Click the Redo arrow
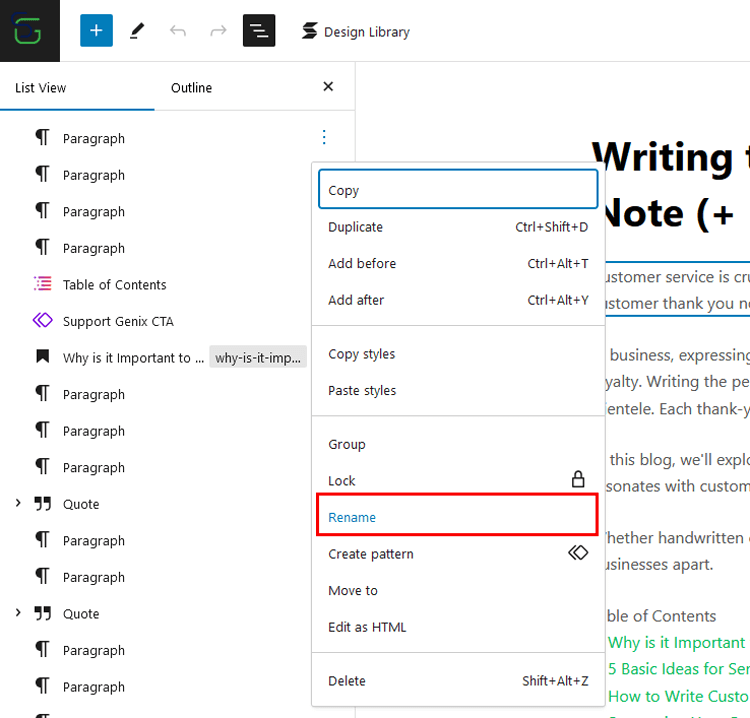 [x=218, y=31]
